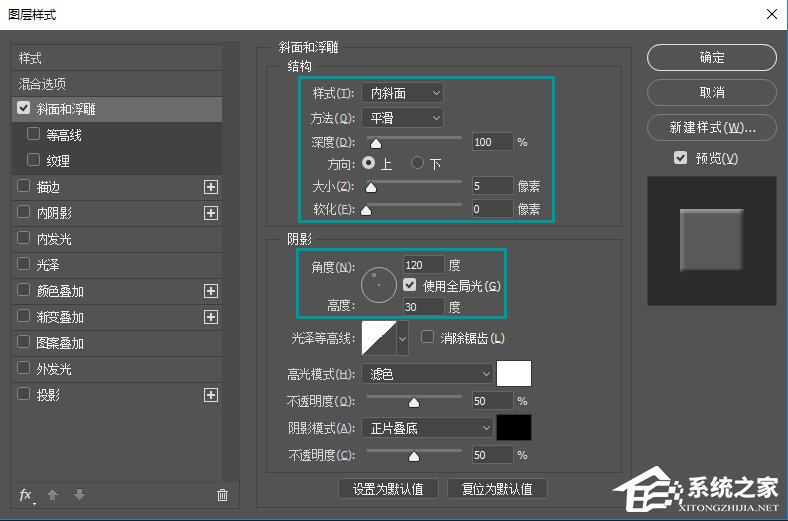Image resolution: width=788 pixels, height=521 pixels.
Task: Open the 光泽等高线 picker arrow
Action: pos(403,339)
